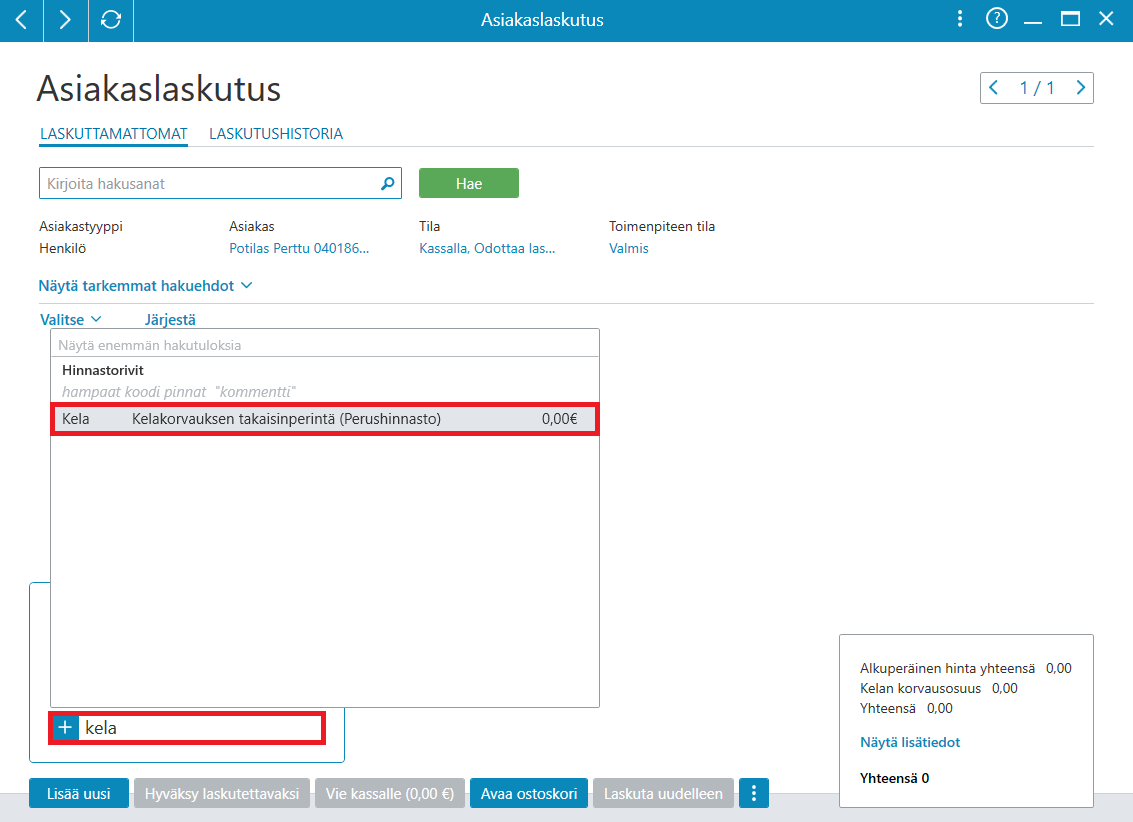Click the plus icon beside kela input

65,727
